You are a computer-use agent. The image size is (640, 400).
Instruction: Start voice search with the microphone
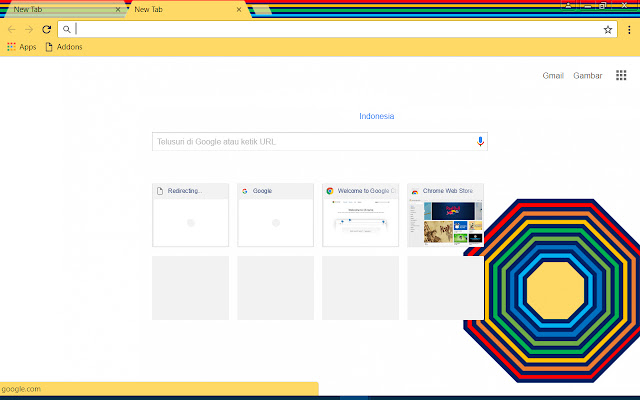(480, 142)
